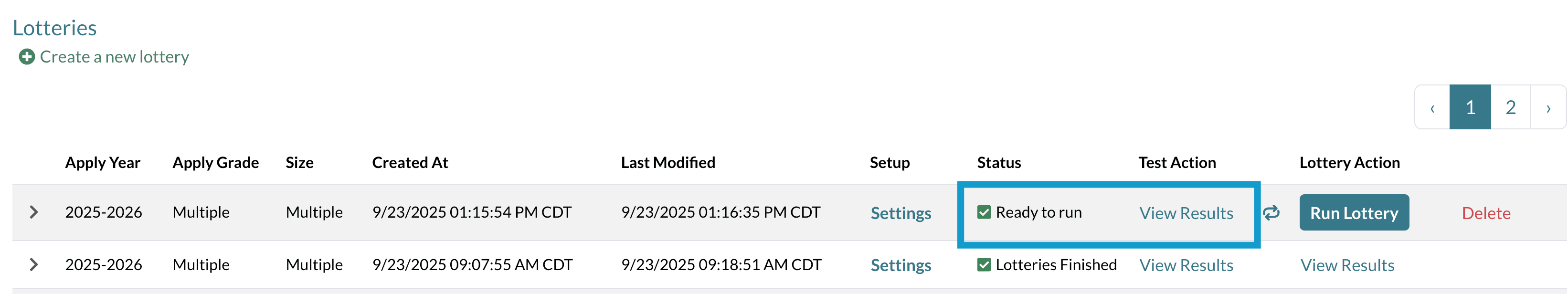1568x294 pixels.
Task: Click Create a new lottery link
Action: point(115,57)
